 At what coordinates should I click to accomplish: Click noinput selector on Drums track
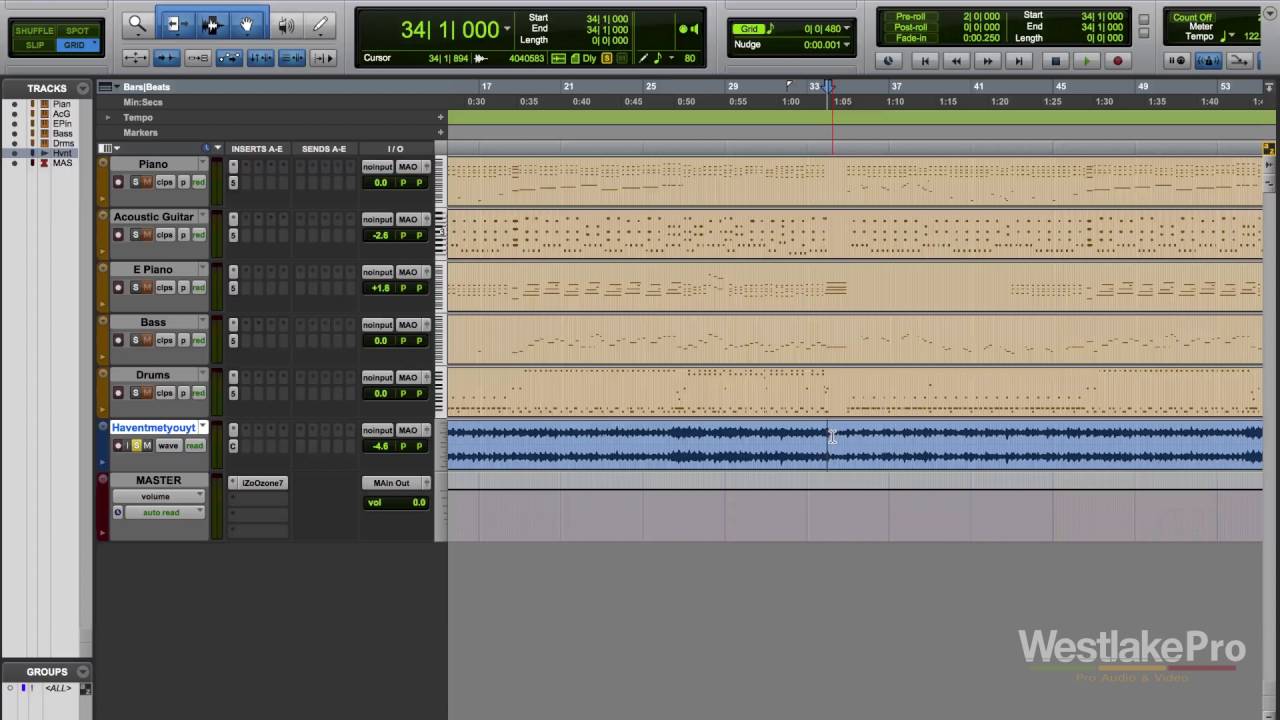pyautogui.click(x=377, y=377)
